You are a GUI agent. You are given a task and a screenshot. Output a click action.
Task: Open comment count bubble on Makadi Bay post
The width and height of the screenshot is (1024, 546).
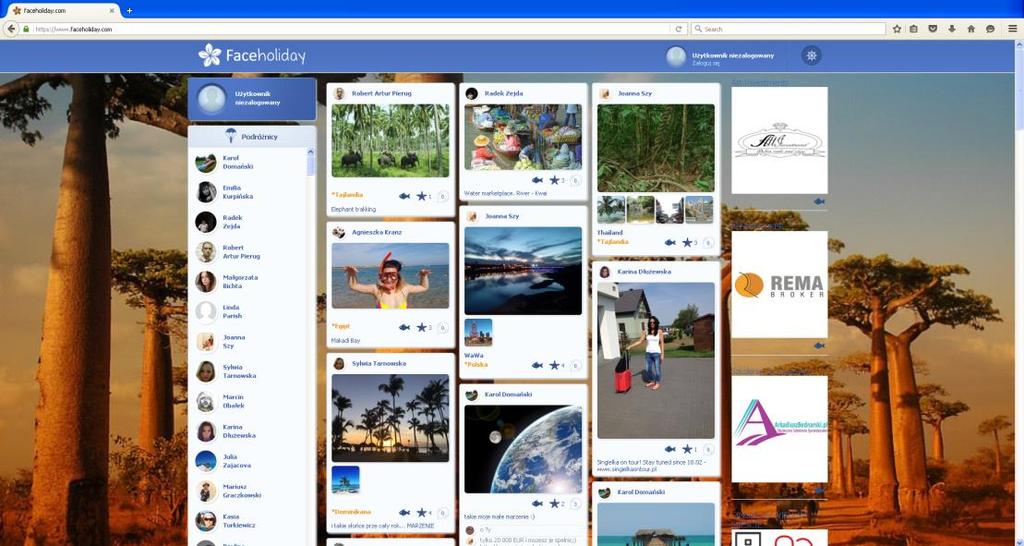click(x=442, y=327)
